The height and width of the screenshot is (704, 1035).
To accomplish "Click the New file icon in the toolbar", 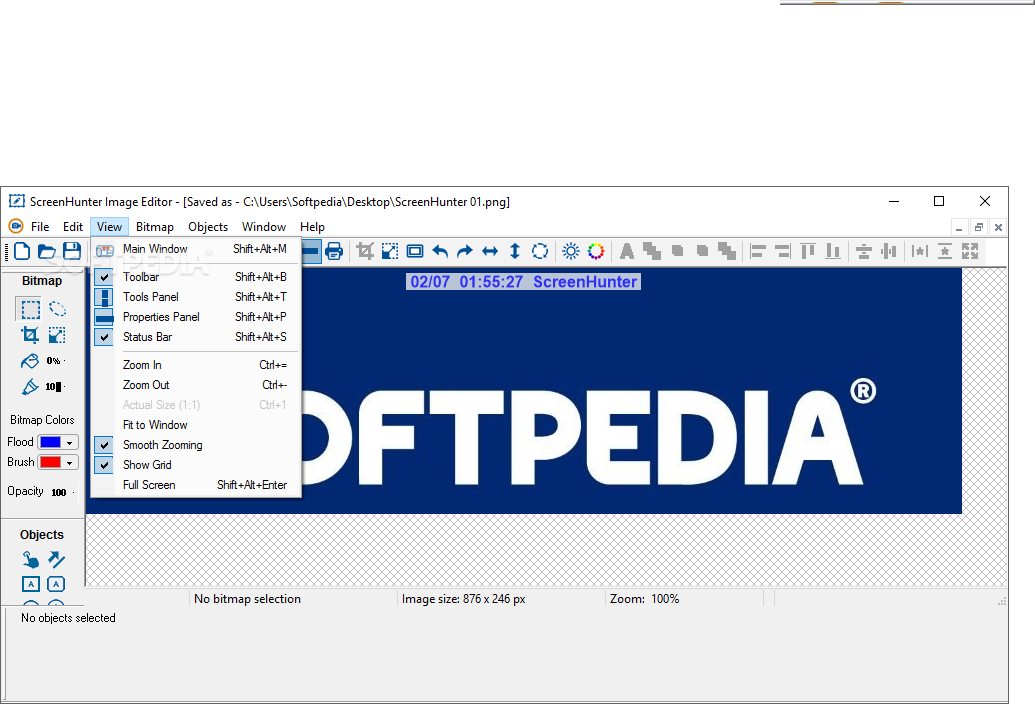I will pos(22,251).
